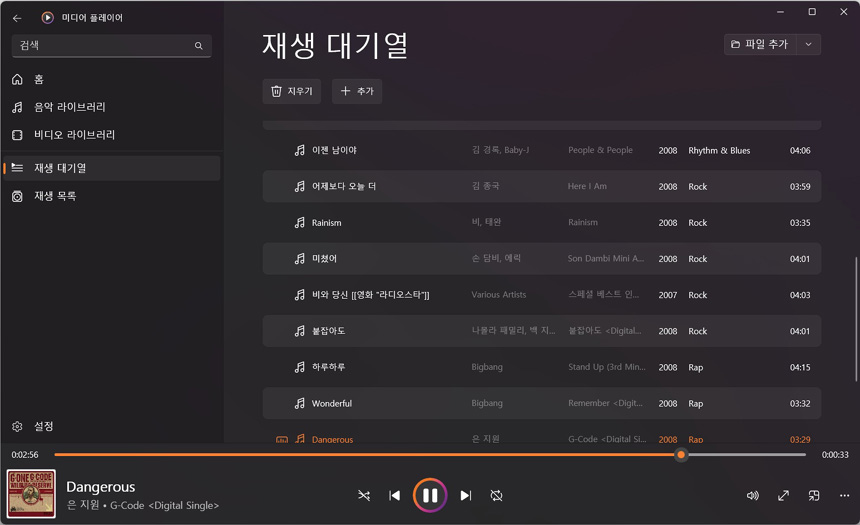Enter full screen with expand icon
The height and width of the screenshot is (525, 860).
coord(784,495)
